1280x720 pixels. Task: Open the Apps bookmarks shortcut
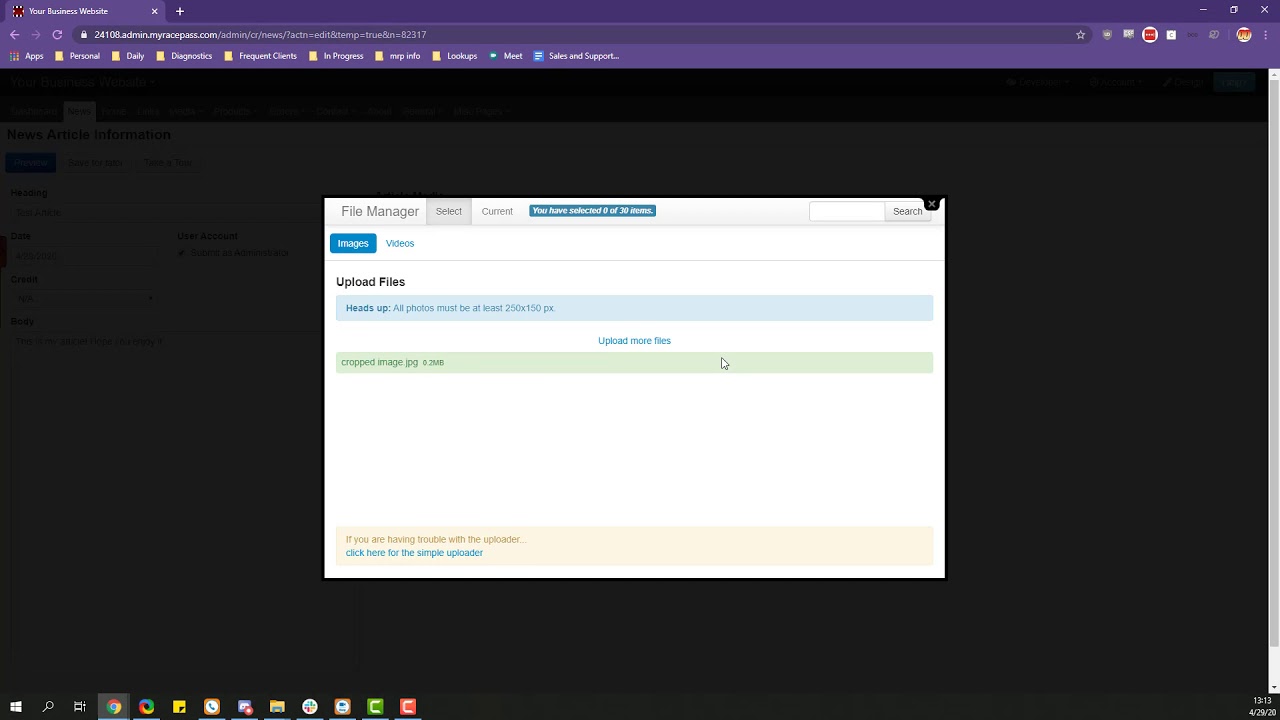pyautogui.click(x=27, y=56)
